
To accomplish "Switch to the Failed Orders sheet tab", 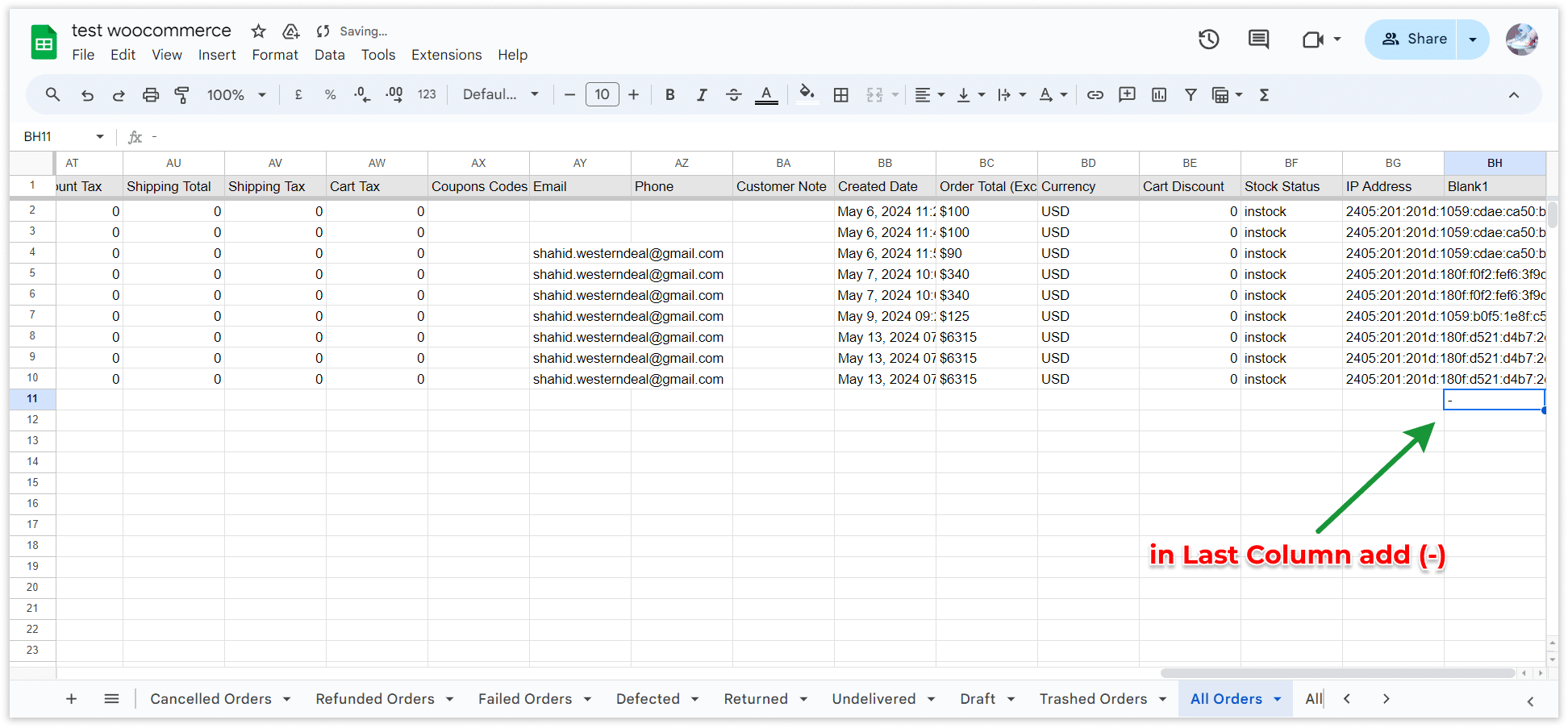I will click(x=524, y=699).
